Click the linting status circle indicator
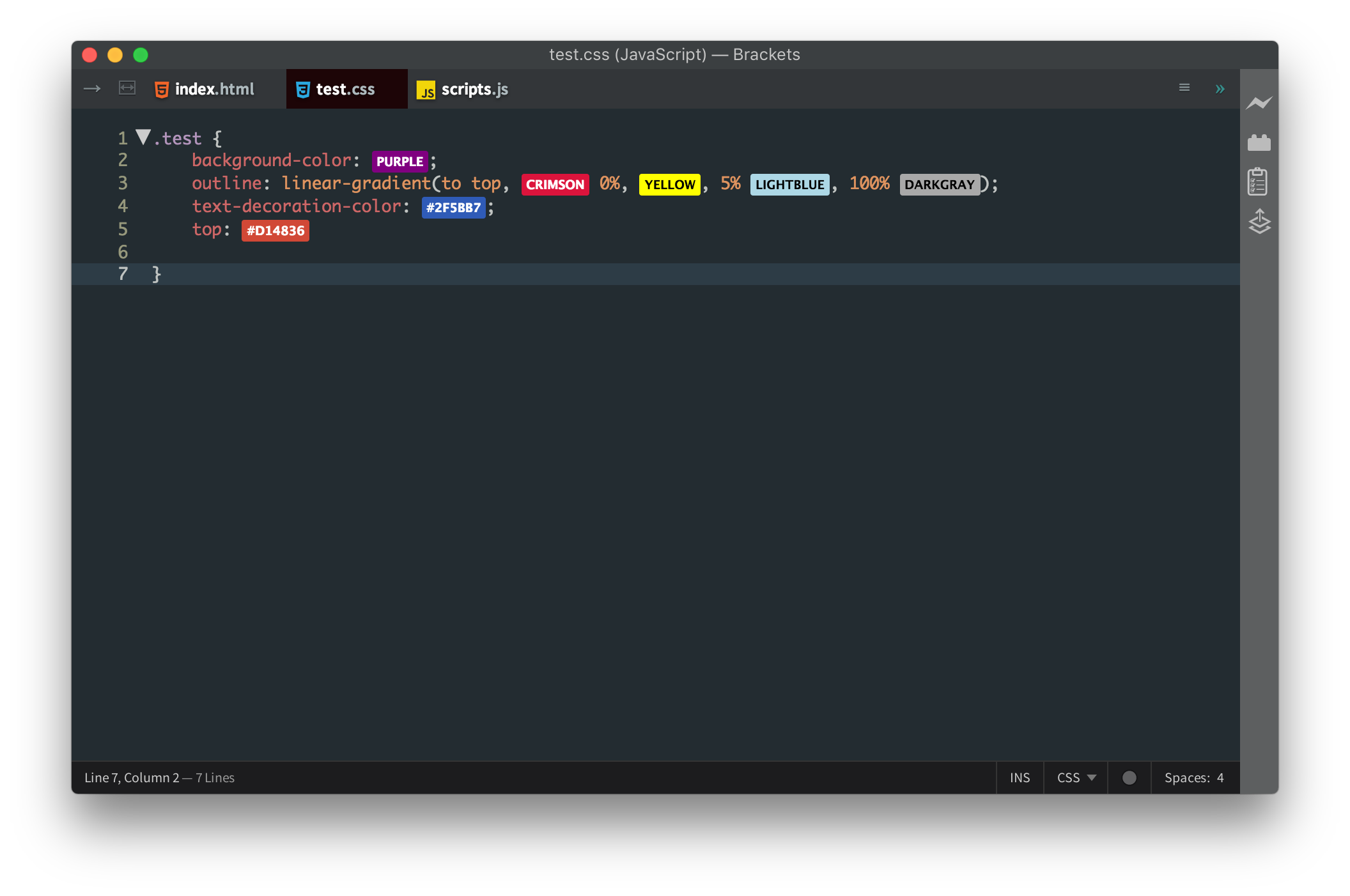 [x=1129, y=778]
